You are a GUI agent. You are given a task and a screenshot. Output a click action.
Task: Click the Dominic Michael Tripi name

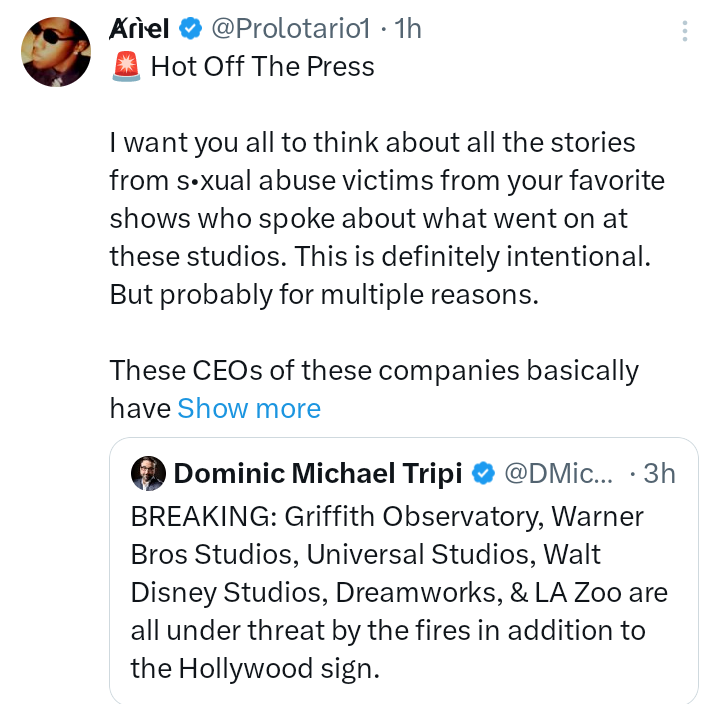[318, 473]
